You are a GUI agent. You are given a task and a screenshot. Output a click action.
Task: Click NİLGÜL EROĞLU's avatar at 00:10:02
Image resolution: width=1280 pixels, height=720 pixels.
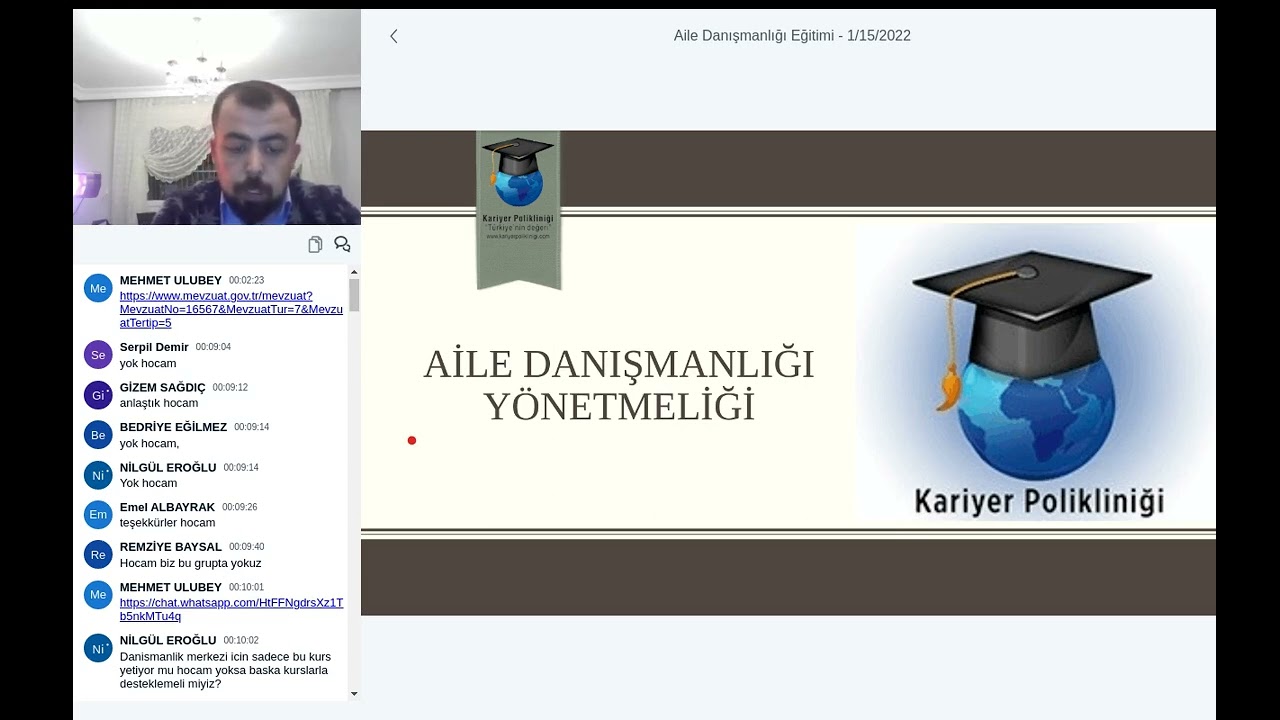click(x=98, y=648)
